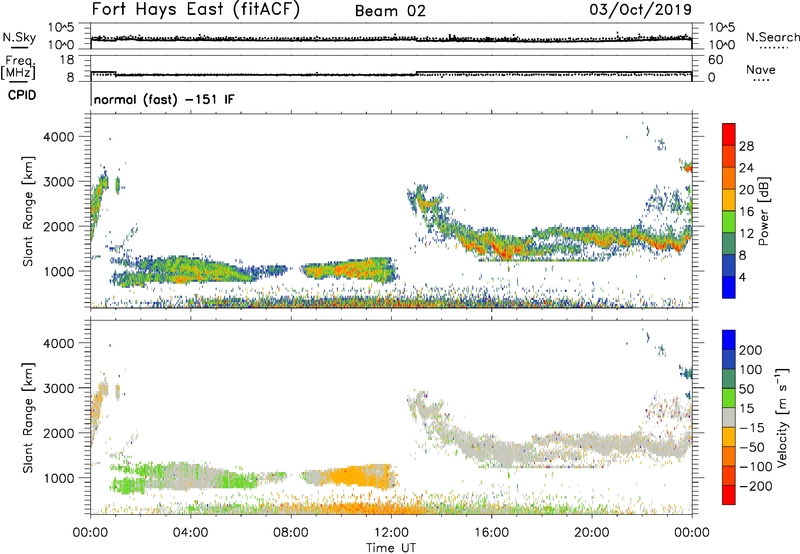This screenshot has height=554, width=800.
Task: Select the '18' frequency axis tick
Action: pyautogui.click(x=67, y=60)
